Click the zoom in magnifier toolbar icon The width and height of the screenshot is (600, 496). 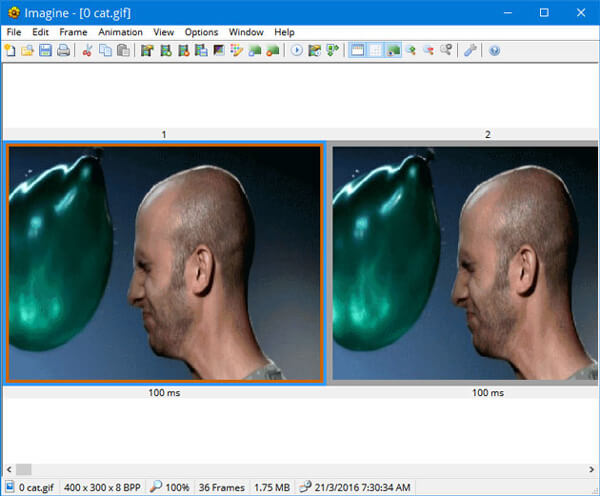tap(410, 50)
